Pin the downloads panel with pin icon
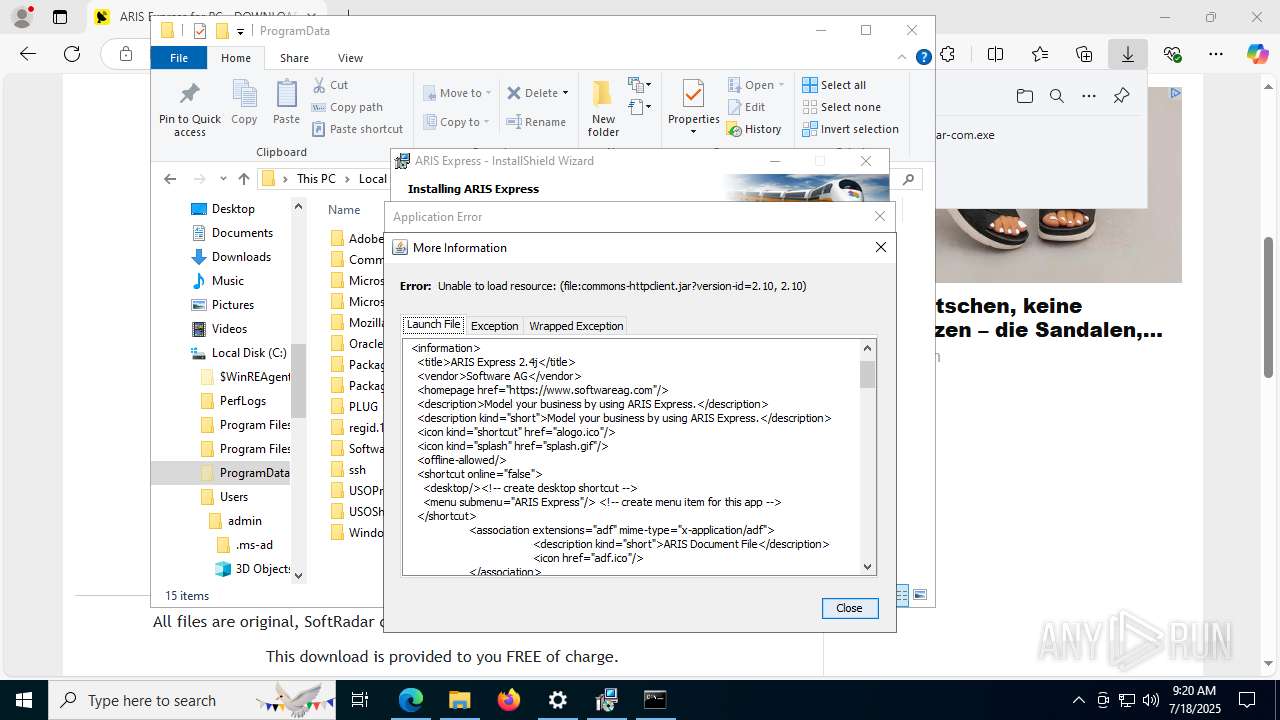The image size is (1280, 720). [1121, 96]
